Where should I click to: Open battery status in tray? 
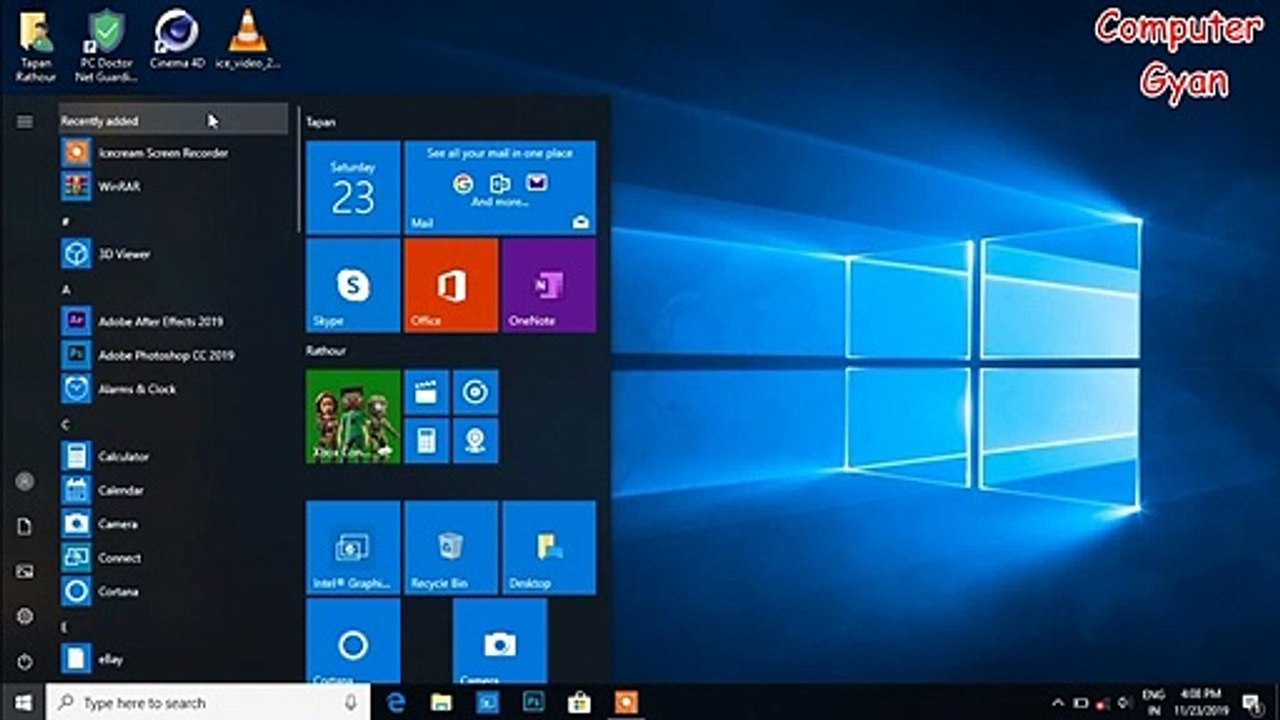coord(1081,702)
